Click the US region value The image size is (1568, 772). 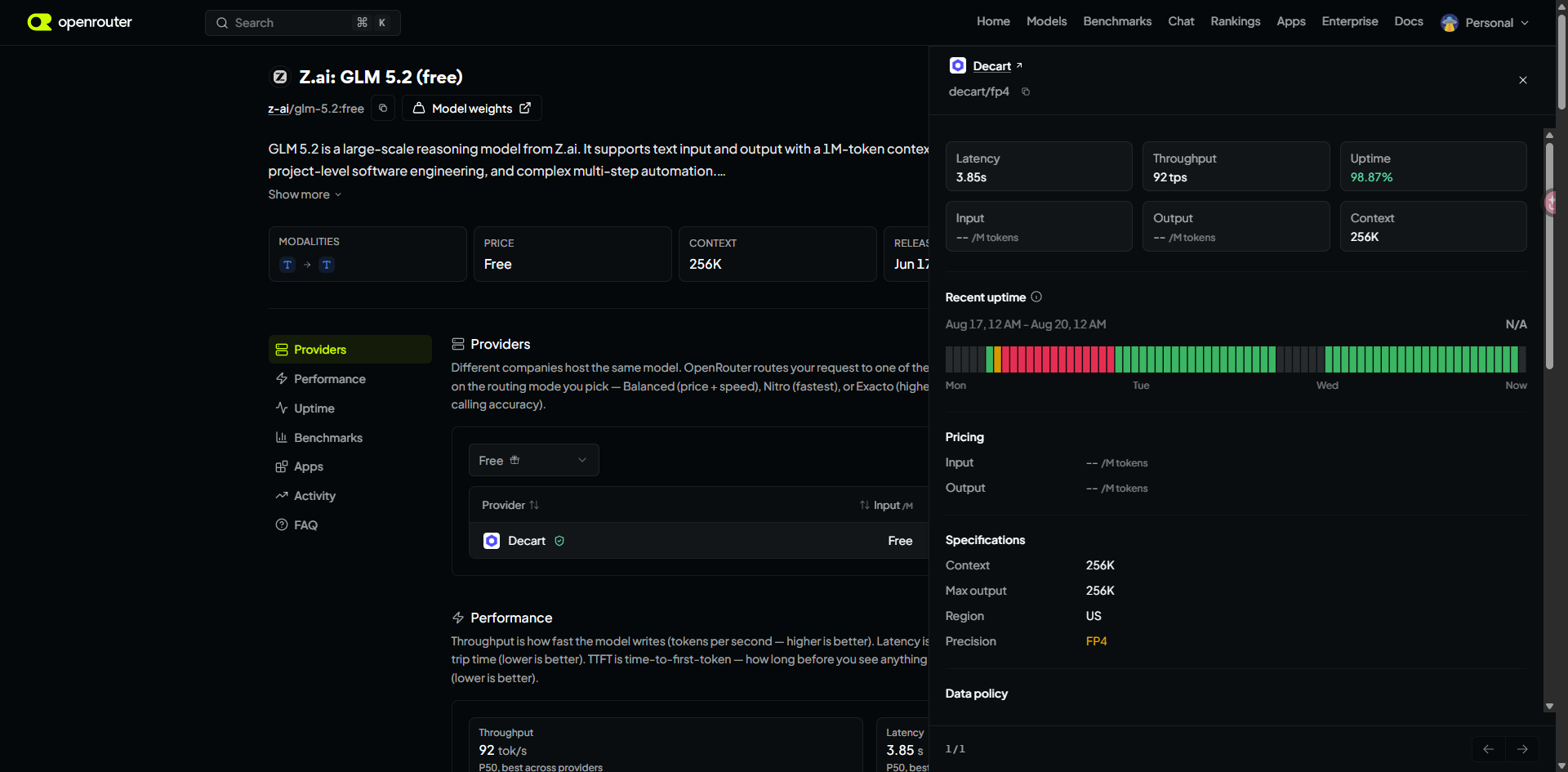[x=1094, y=616]
